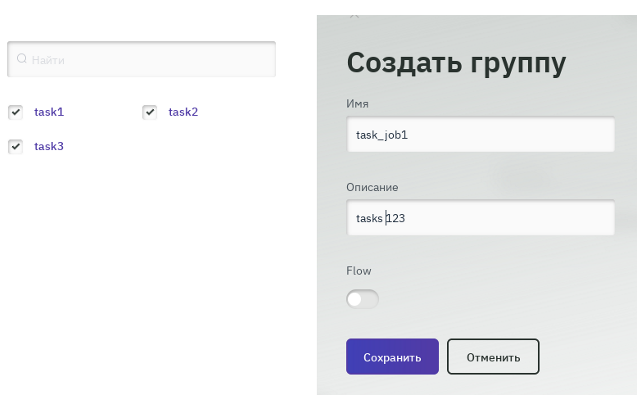Click the partially visible close X icon
This screenshot has height=410, width=640.
(x=354, y=16)
